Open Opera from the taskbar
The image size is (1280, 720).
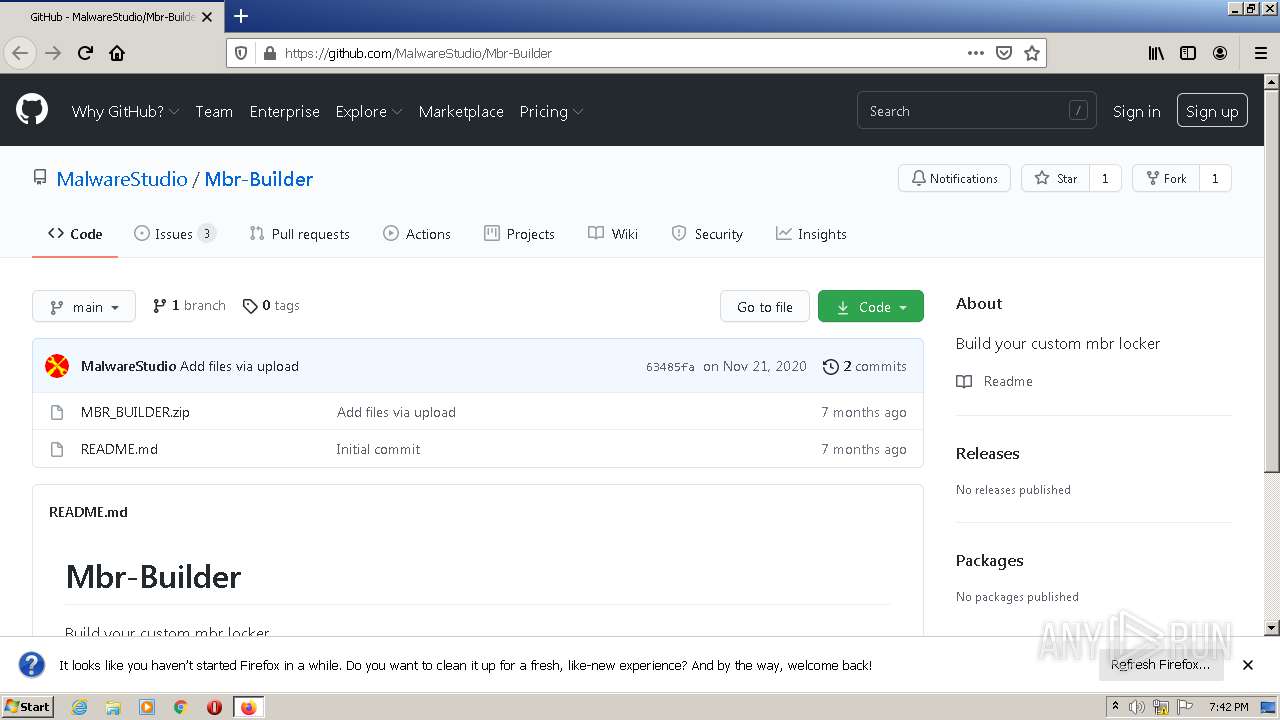tap(214, 707)
